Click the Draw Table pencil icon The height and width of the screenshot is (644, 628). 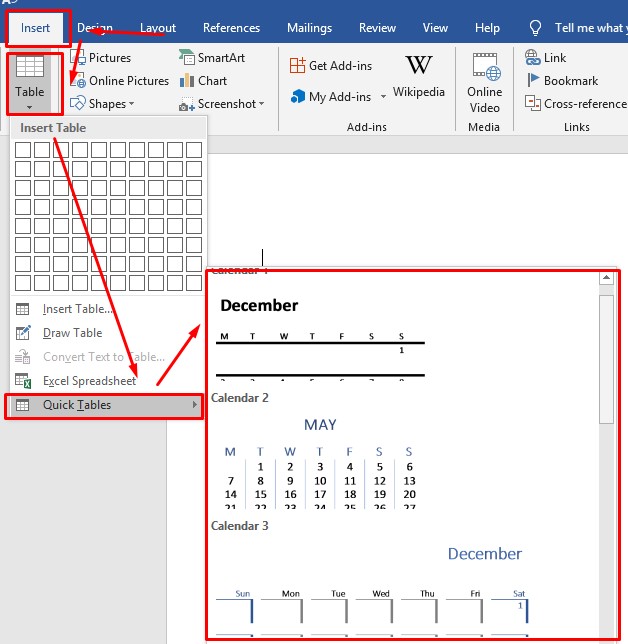[23, 333]
